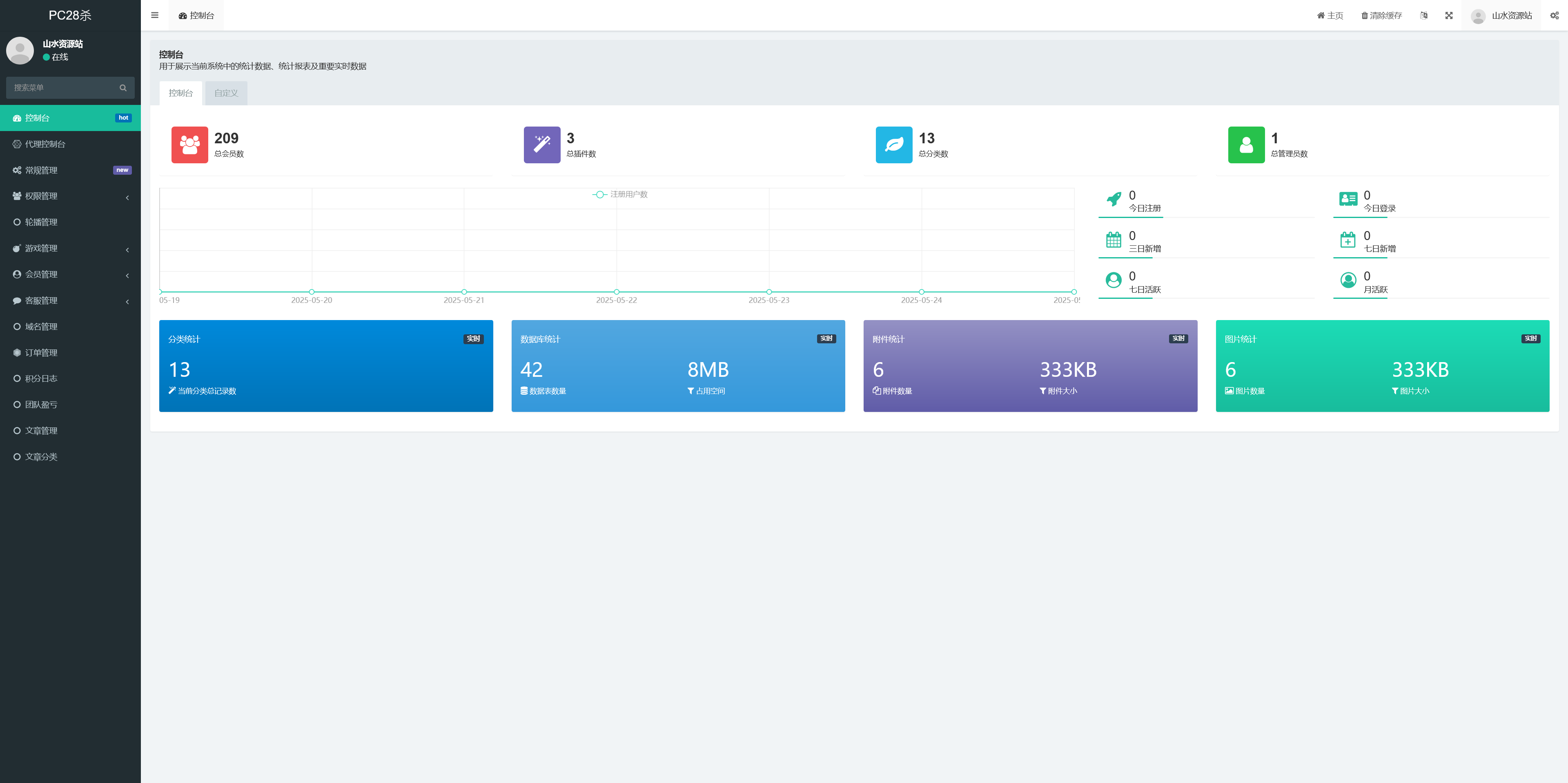Click the fullscreen expand icon

tap(1449, 15)
